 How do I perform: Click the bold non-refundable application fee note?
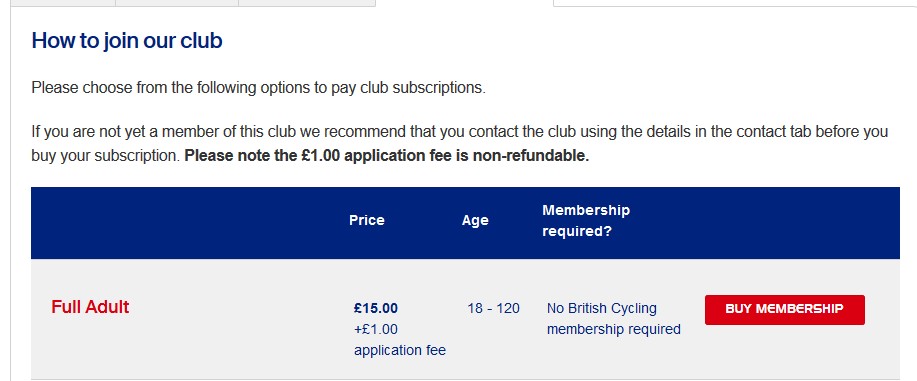click(x=387, y=157)
